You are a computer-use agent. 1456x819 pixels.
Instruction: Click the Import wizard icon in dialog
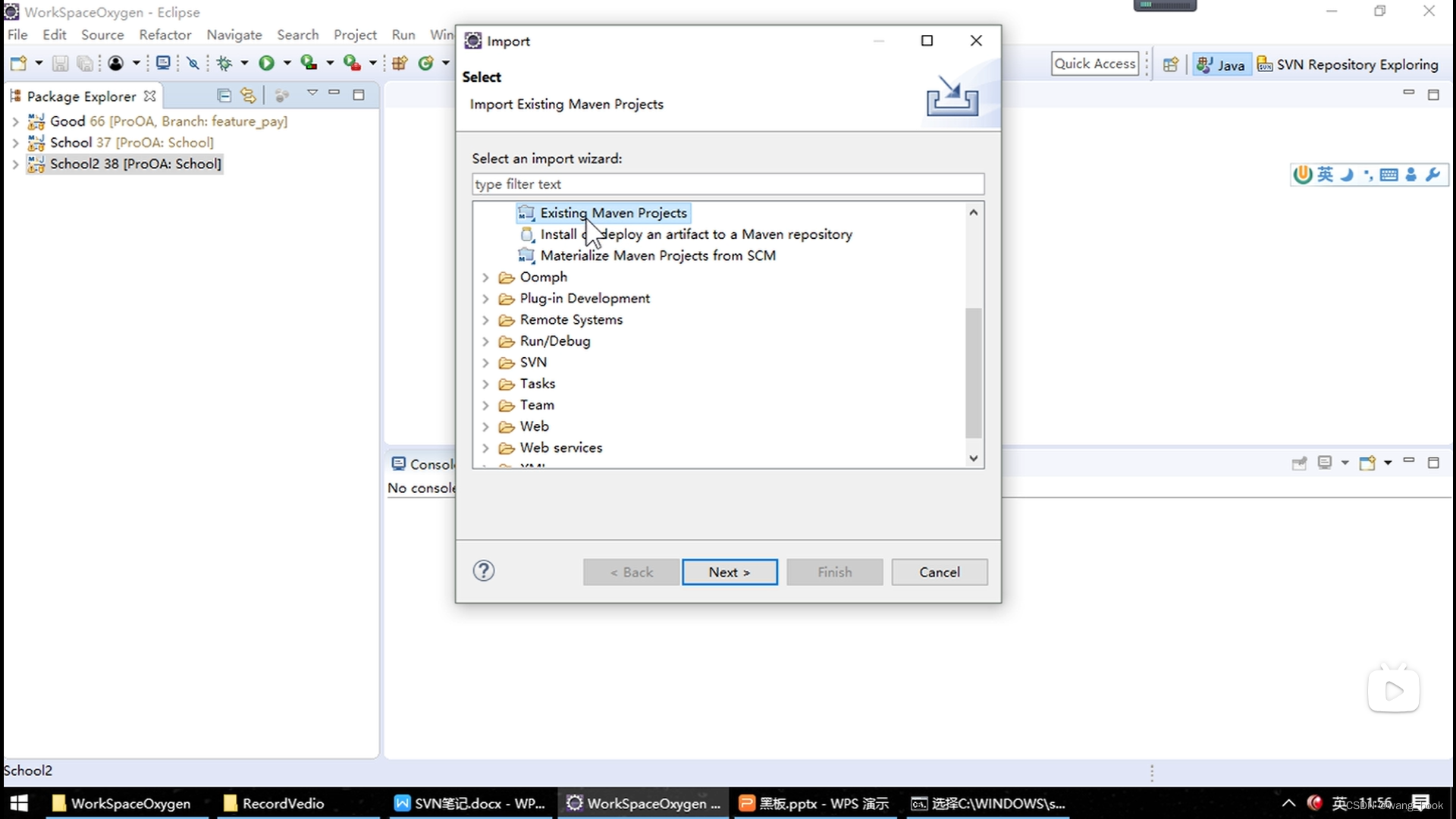click(952, 98)
